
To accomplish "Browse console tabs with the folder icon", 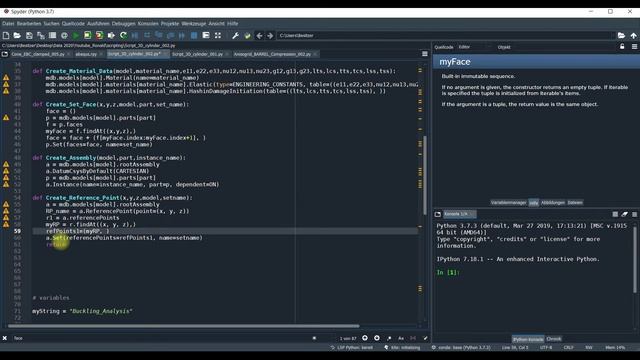I will pyautogui.click(x=438, y=214).
